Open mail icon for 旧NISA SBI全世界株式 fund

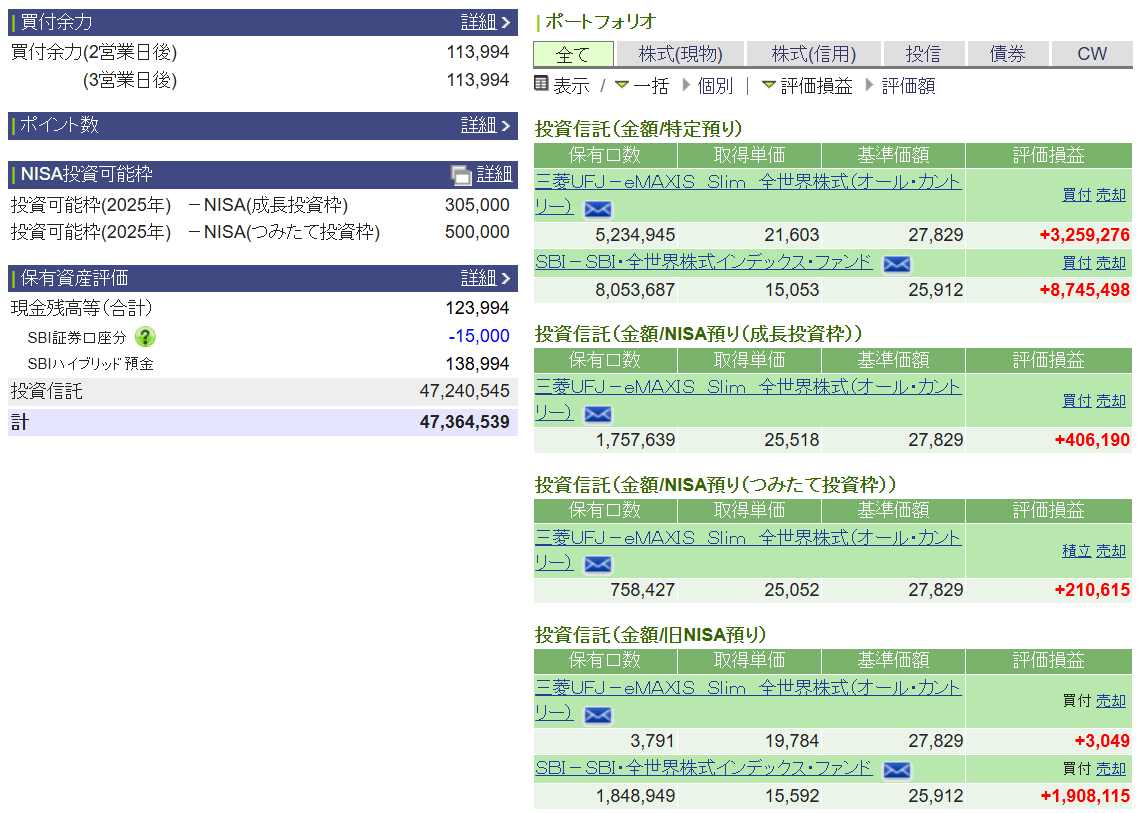[896, 770]
